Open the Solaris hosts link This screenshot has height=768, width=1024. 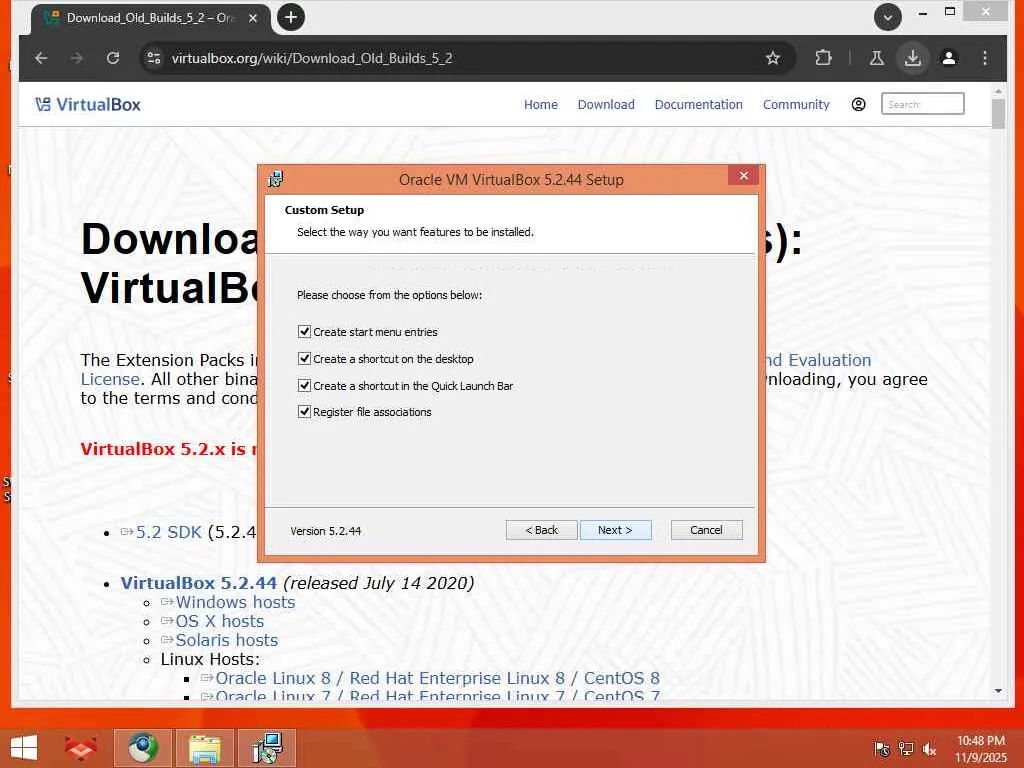227,640
